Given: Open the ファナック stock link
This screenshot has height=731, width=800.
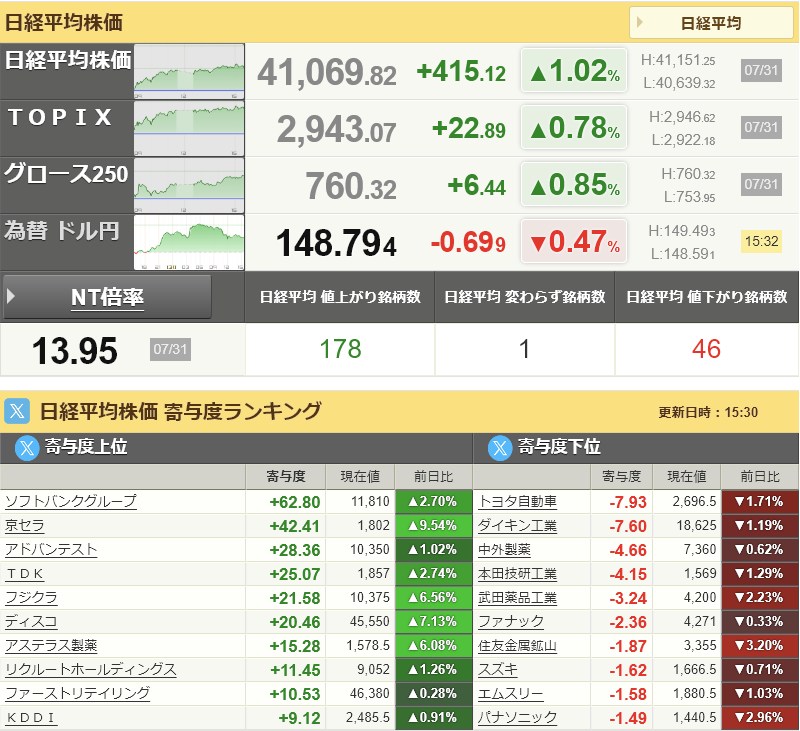Looking at the screenshot, I should coord(511,621).
